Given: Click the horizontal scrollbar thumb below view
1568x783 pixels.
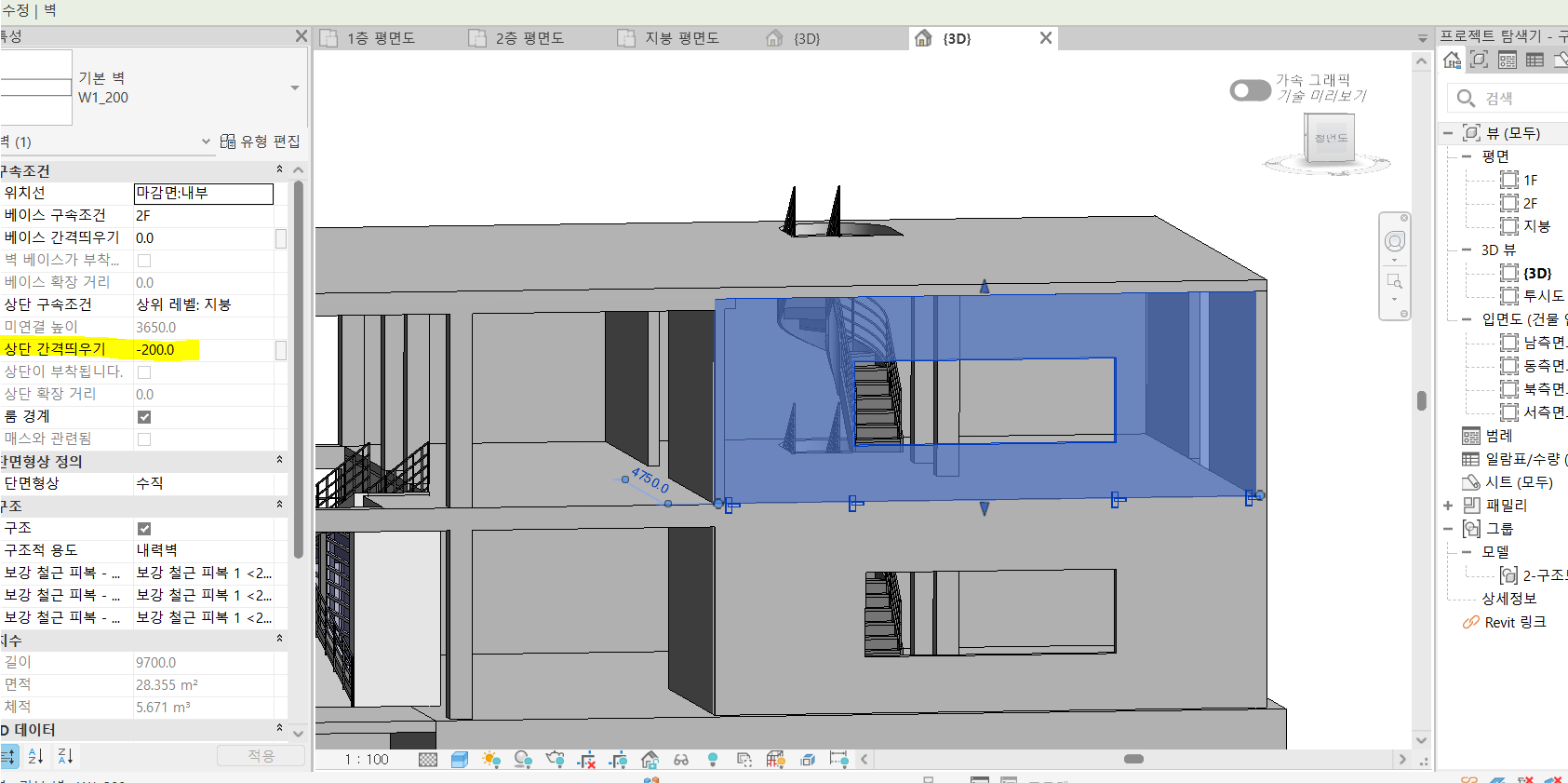Looking at the screenshot, I should tap(1133, 759).
